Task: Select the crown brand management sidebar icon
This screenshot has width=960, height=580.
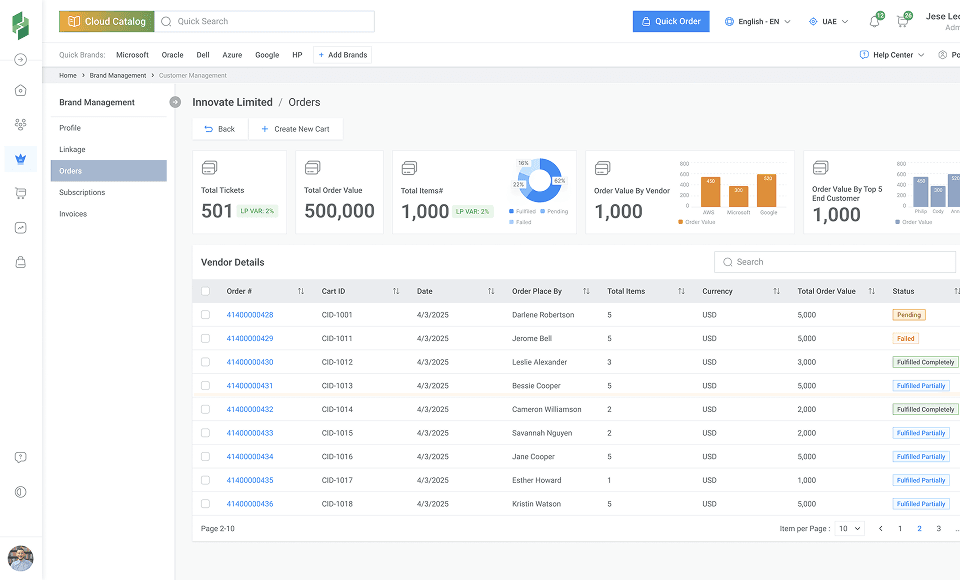Action: coord(21,158)
